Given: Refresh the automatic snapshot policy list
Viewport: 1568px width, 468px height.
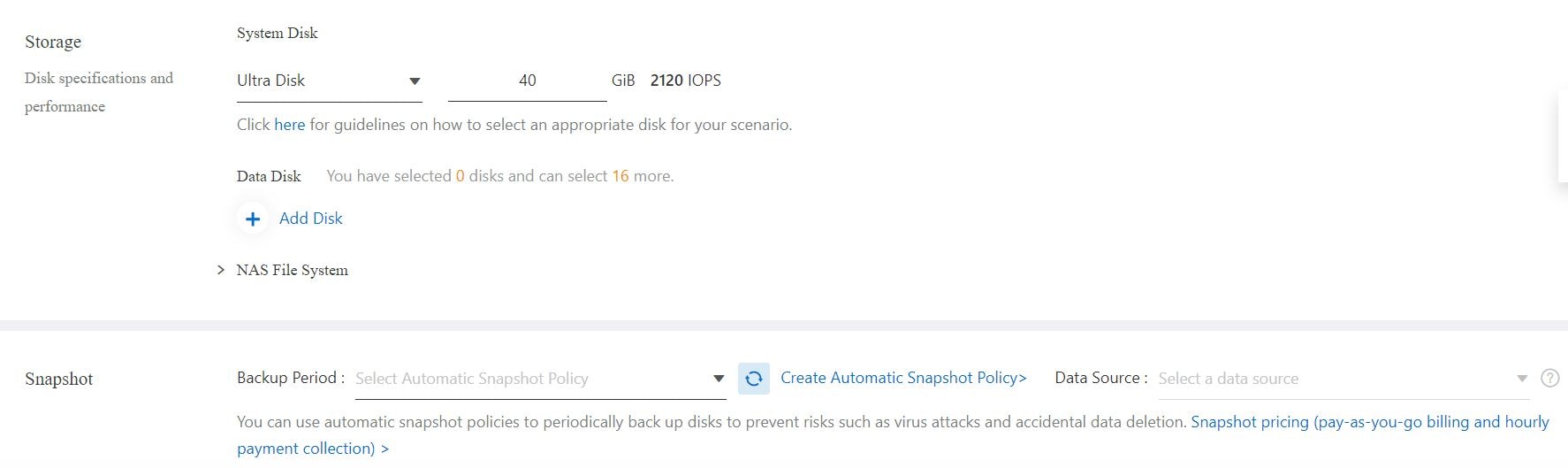Looking at the screenshot, I should click(x=754, y=379).
